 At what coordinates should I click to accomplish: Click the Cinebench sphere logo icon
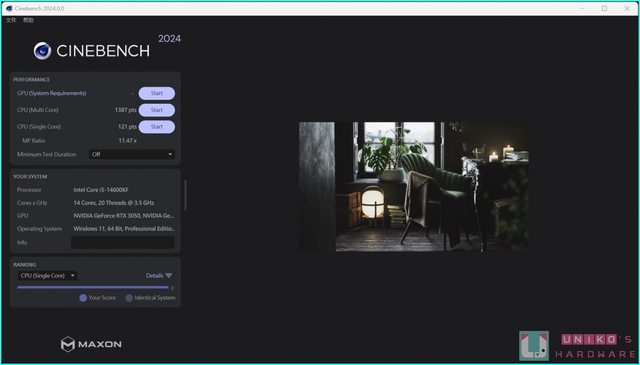point(42,51)
